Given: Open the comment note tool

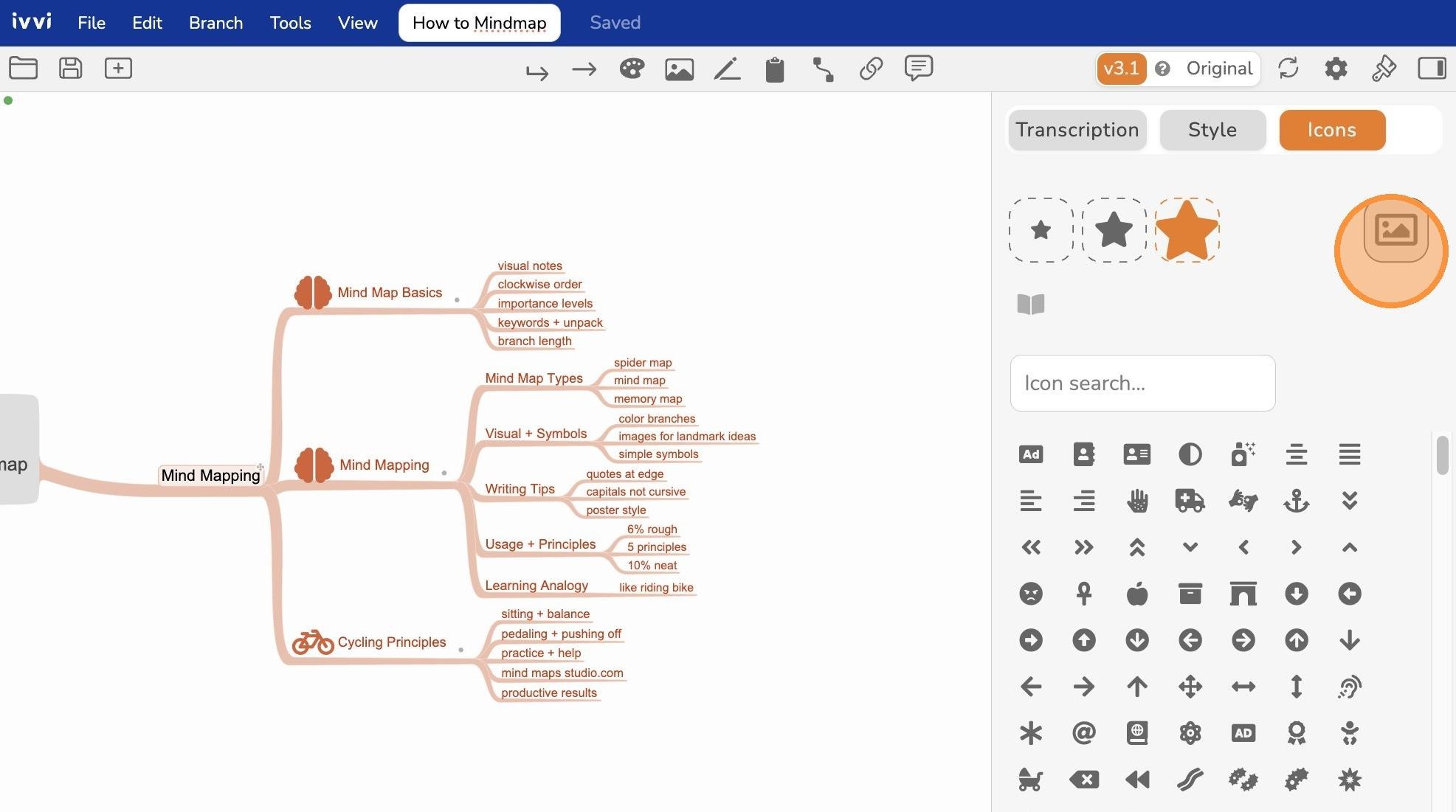Looking at the screenshot, I should pos(919,69).
